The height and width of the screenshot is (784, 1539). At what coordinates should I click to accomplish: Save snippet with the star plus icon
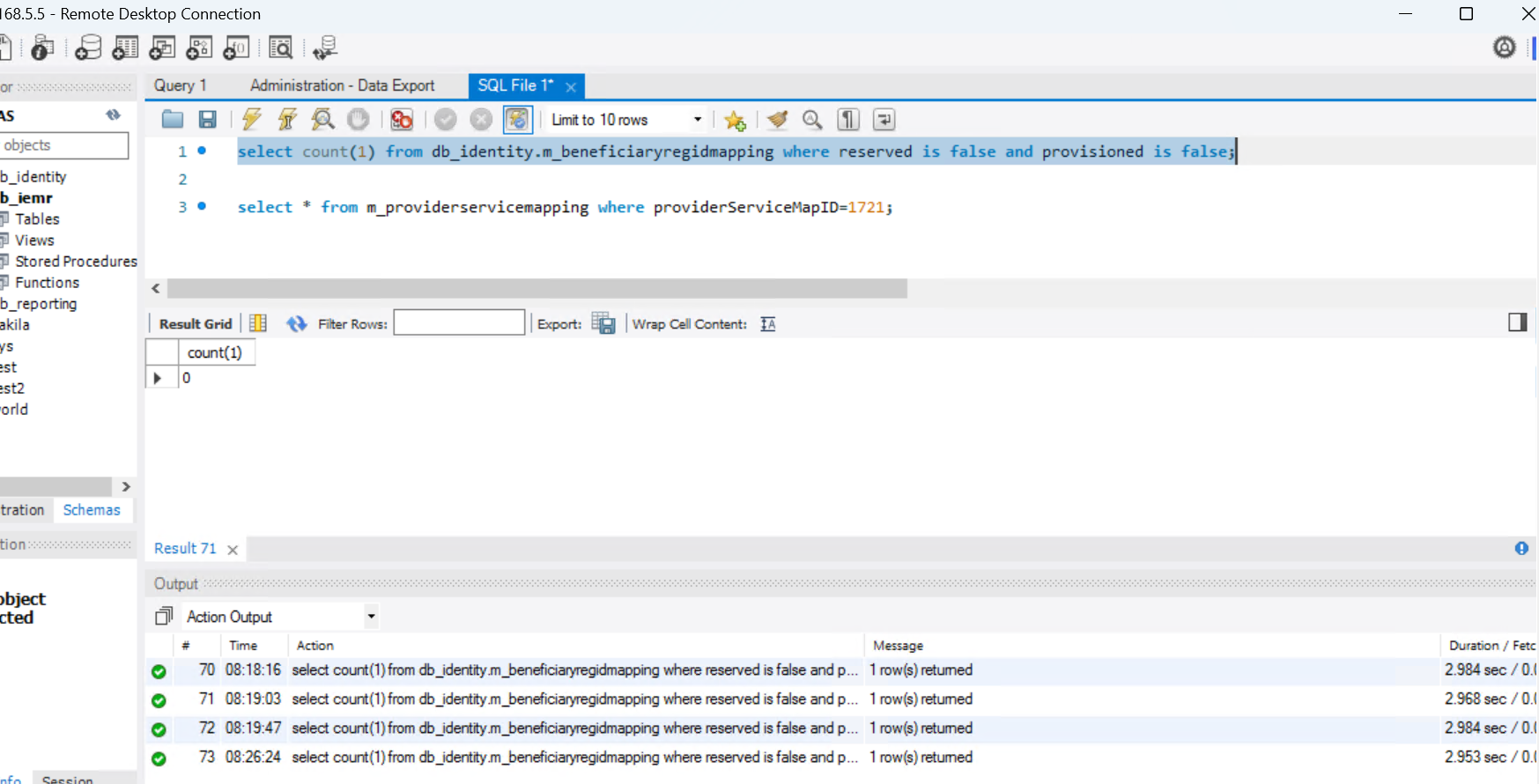coord(735,120)
